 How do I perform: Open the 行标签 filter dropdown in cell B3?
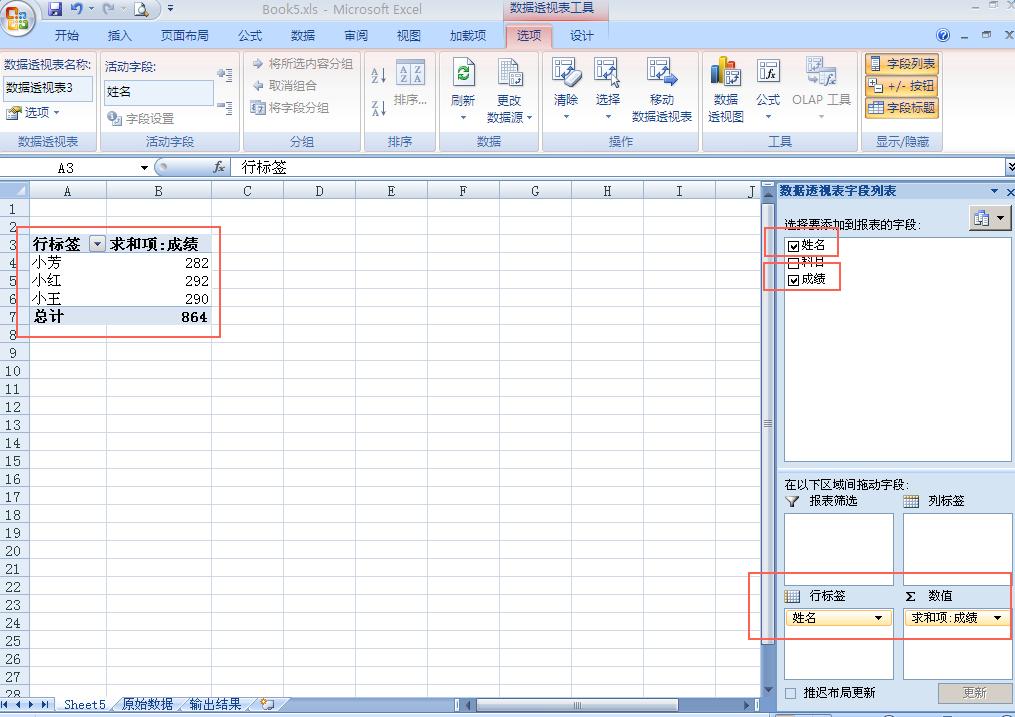pos(97,243)
